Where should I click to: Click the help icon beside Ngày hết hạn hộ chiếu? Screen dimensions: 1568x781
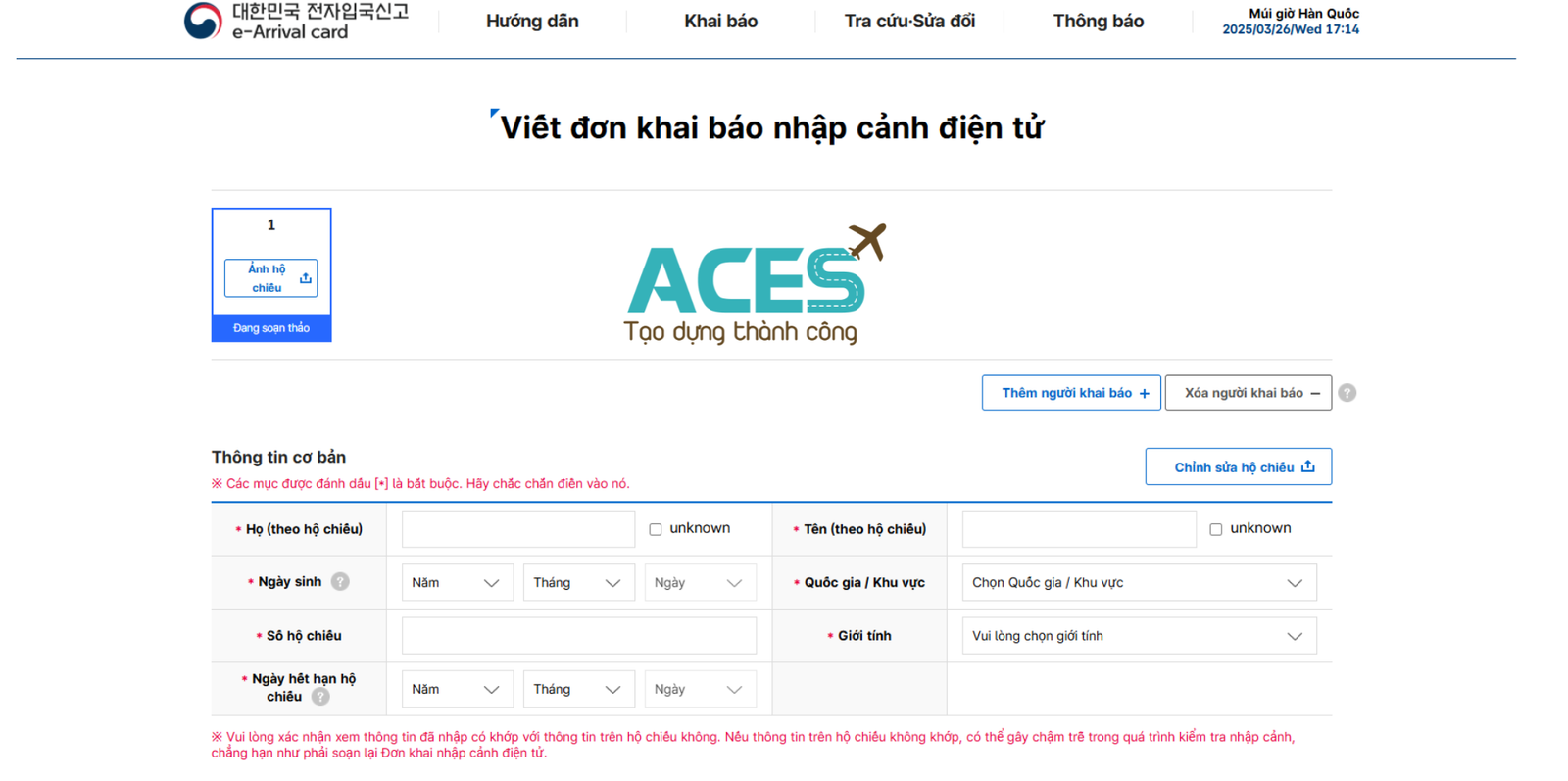(320, 697)
